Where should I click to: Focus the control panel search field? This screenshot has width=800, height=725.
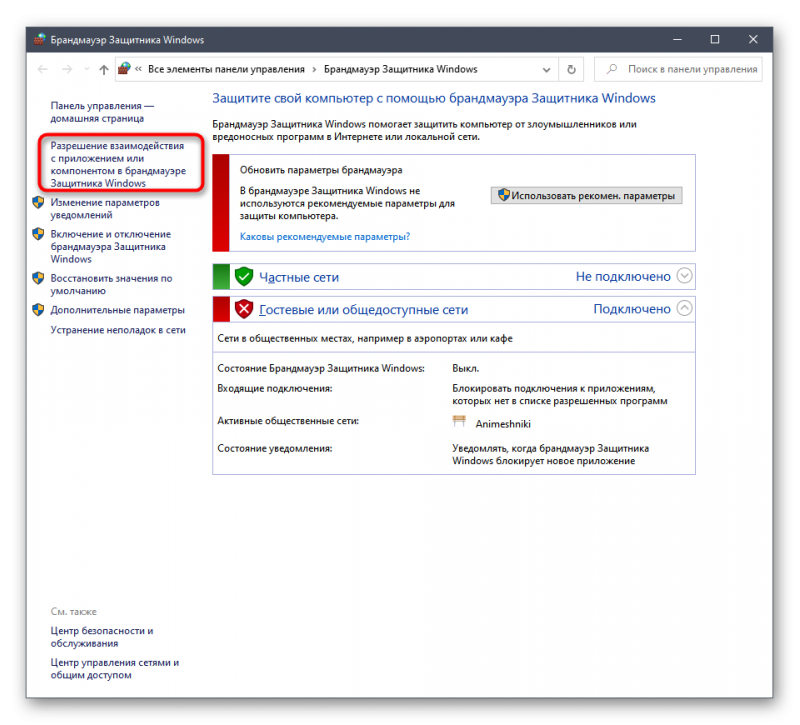[x=678, y=69]
